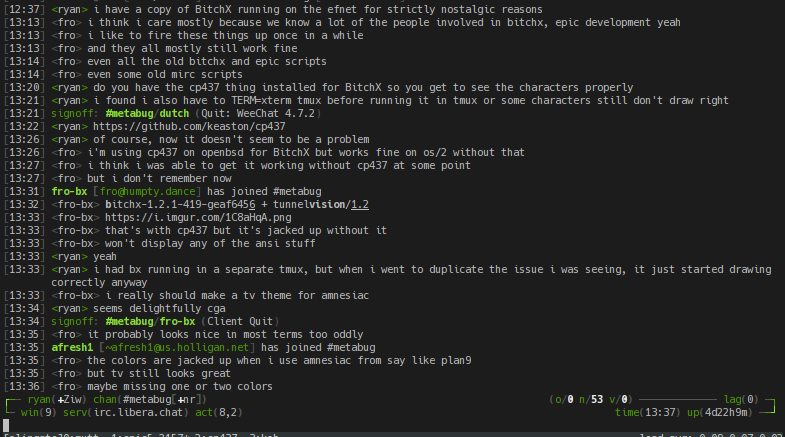Click the 12:37 timestamp on first line
The height and width of the screenshot is (437, 785).
[23, 9]
